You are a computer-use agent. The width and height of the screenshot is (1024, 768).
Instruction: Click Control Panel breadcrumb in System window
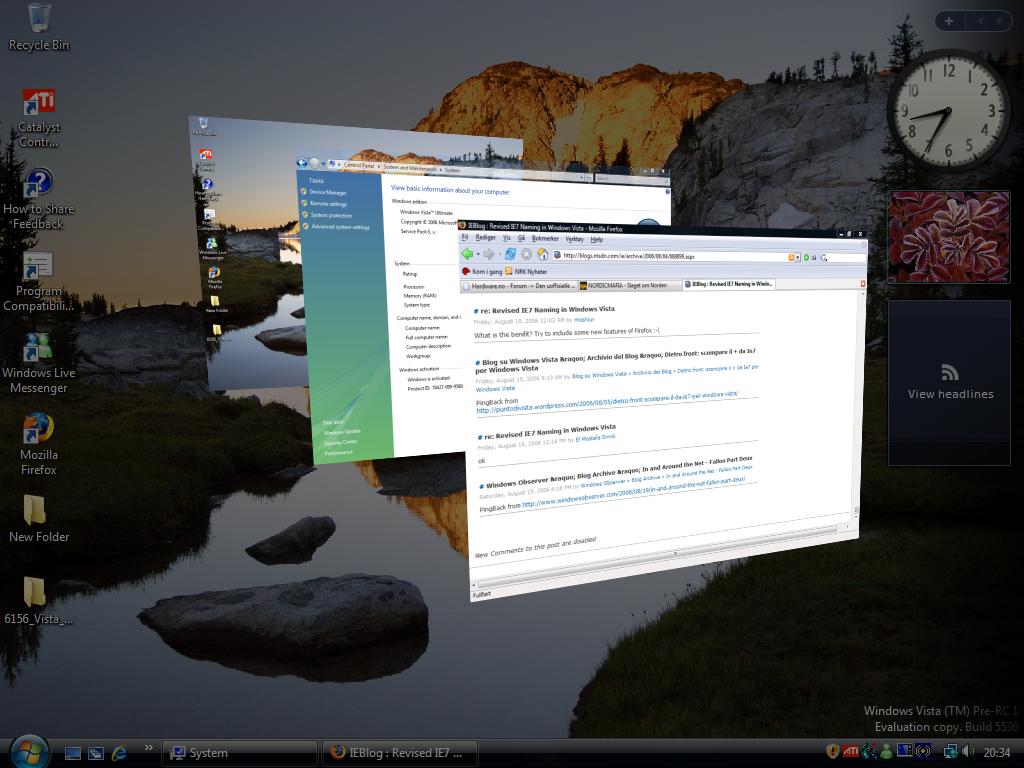point(359,165)
